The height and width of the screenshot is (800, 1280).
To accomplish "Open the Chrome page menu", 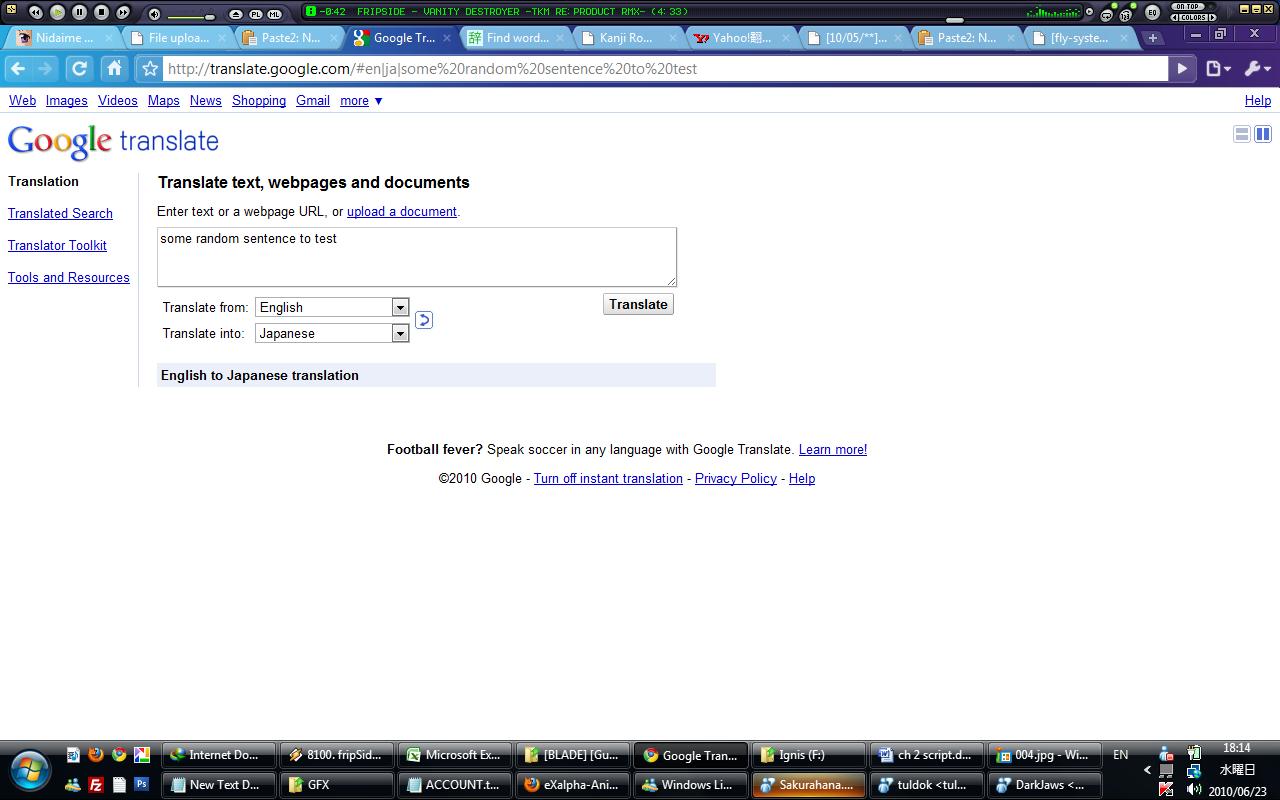I will pyautogui.click(x=1218, y=69).
